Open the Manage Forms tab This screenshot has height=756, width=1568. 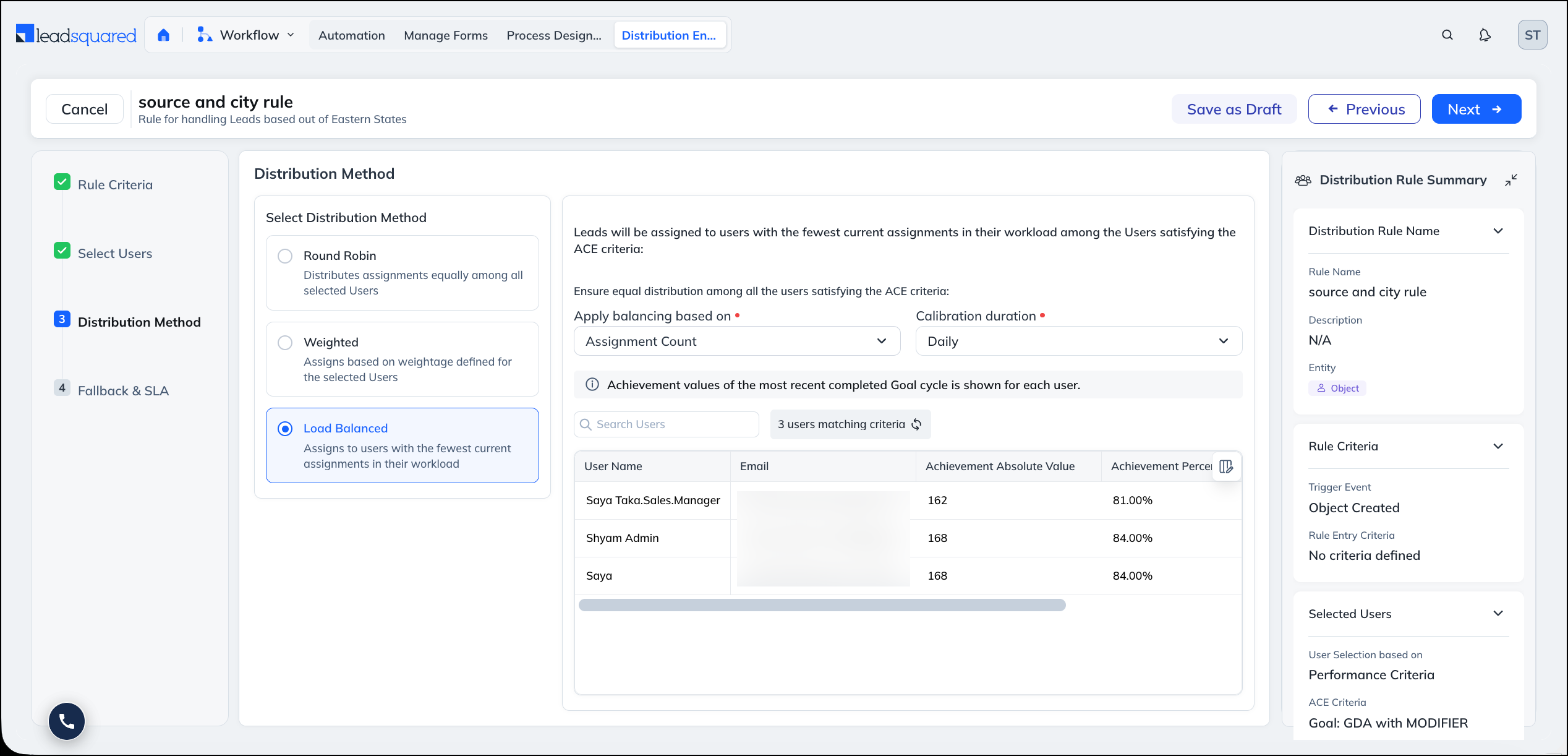(x=446, y=35)
